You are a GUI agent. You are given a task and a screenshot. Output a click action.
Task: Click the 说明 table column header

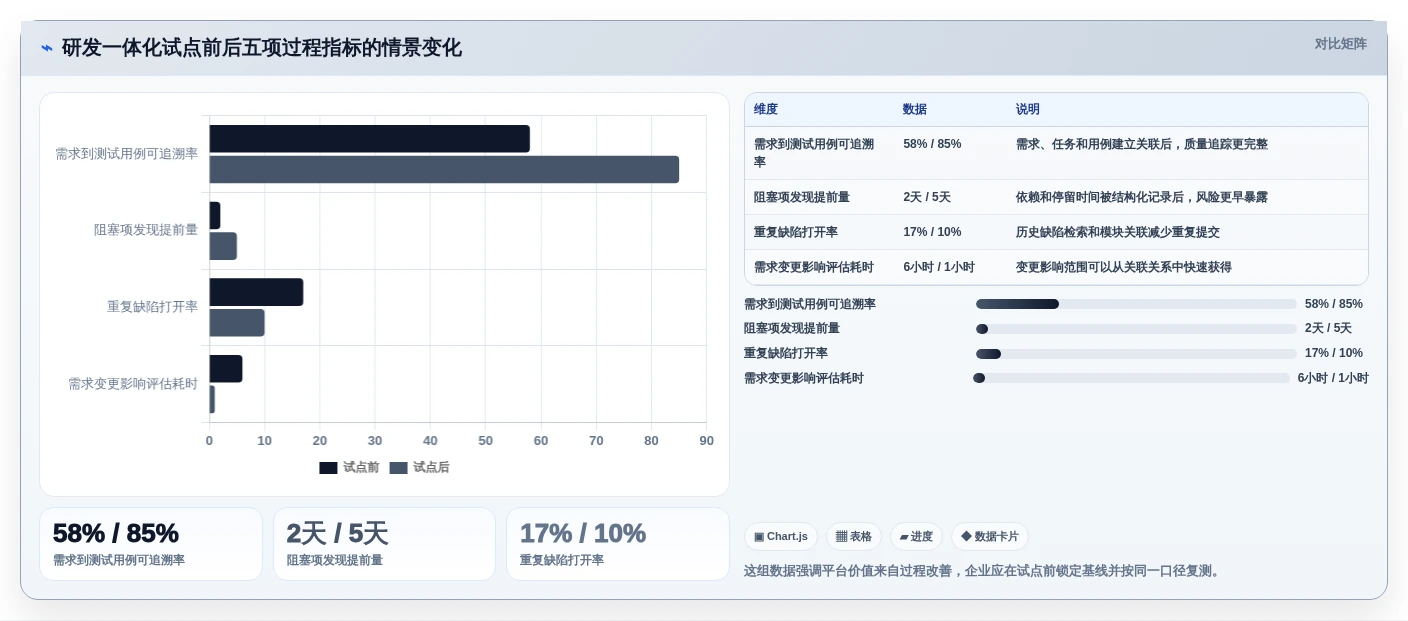click(x=1028, y=109)
